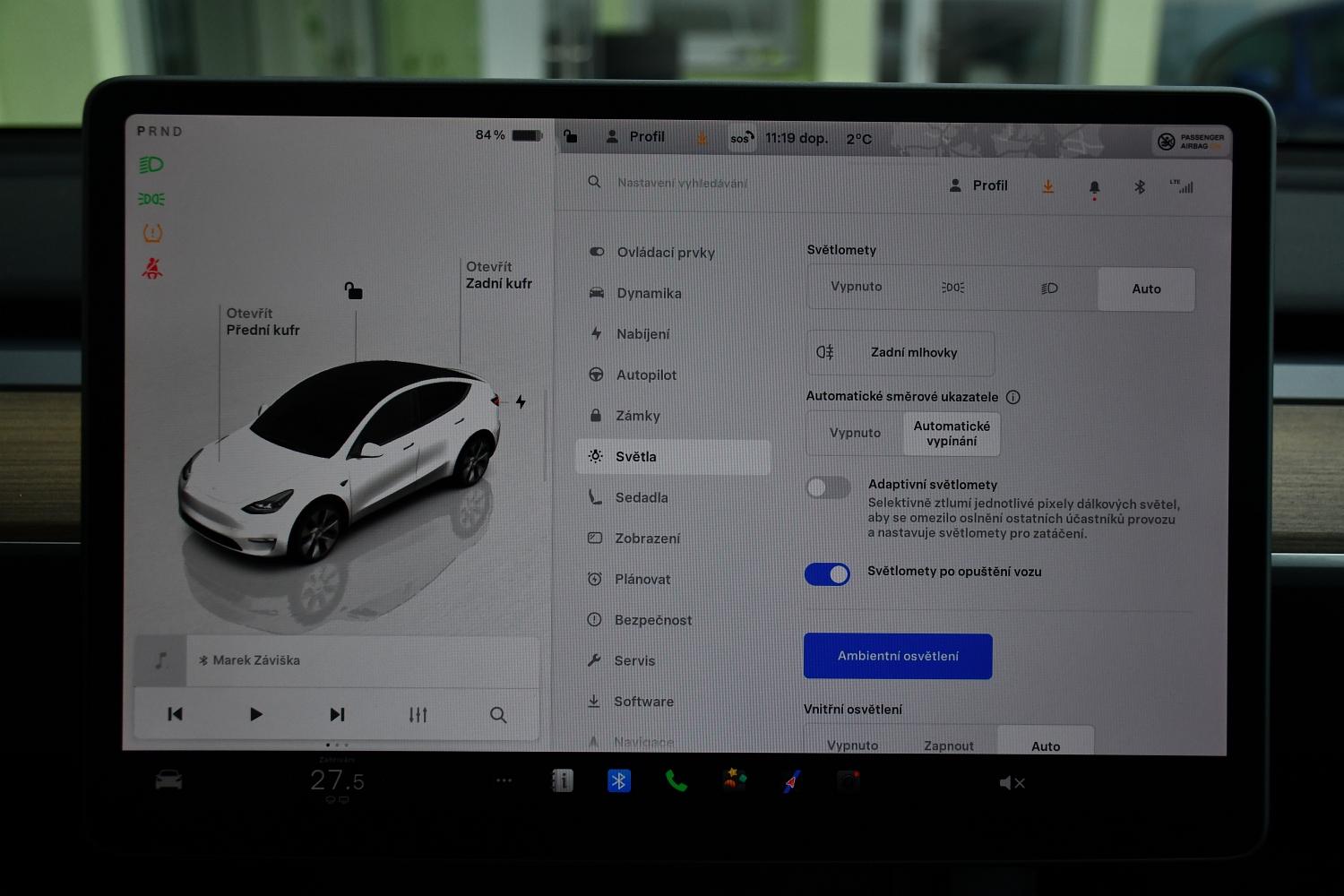The width and height of the screenshot is (1344, 896).
Task: Unmute via the muted speaker icon
Action: coord(1011,783)
